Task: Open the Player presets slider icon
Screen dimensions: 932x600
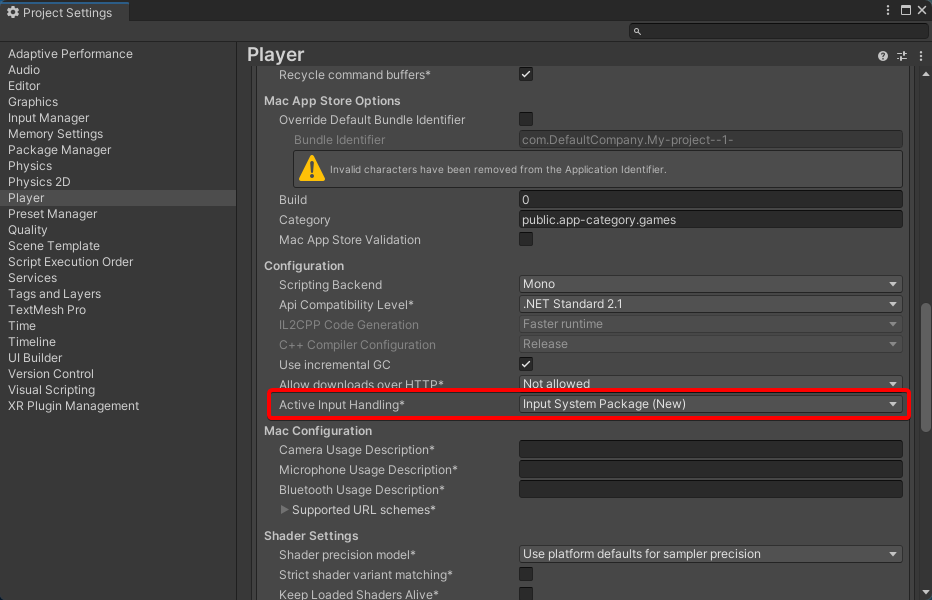Action: click(x=902, y=56)
